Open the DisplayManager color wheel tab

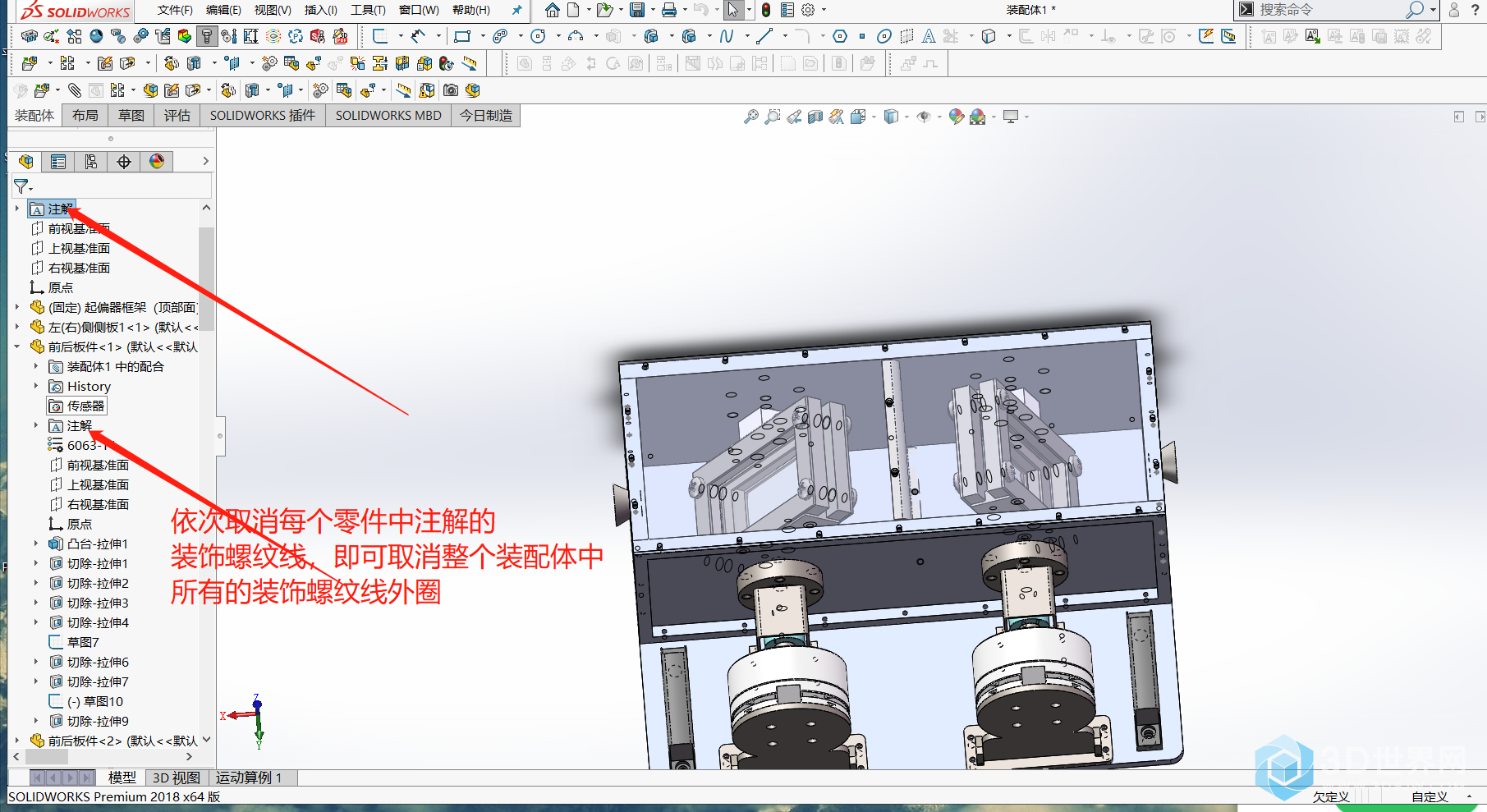tap(157, 162)
